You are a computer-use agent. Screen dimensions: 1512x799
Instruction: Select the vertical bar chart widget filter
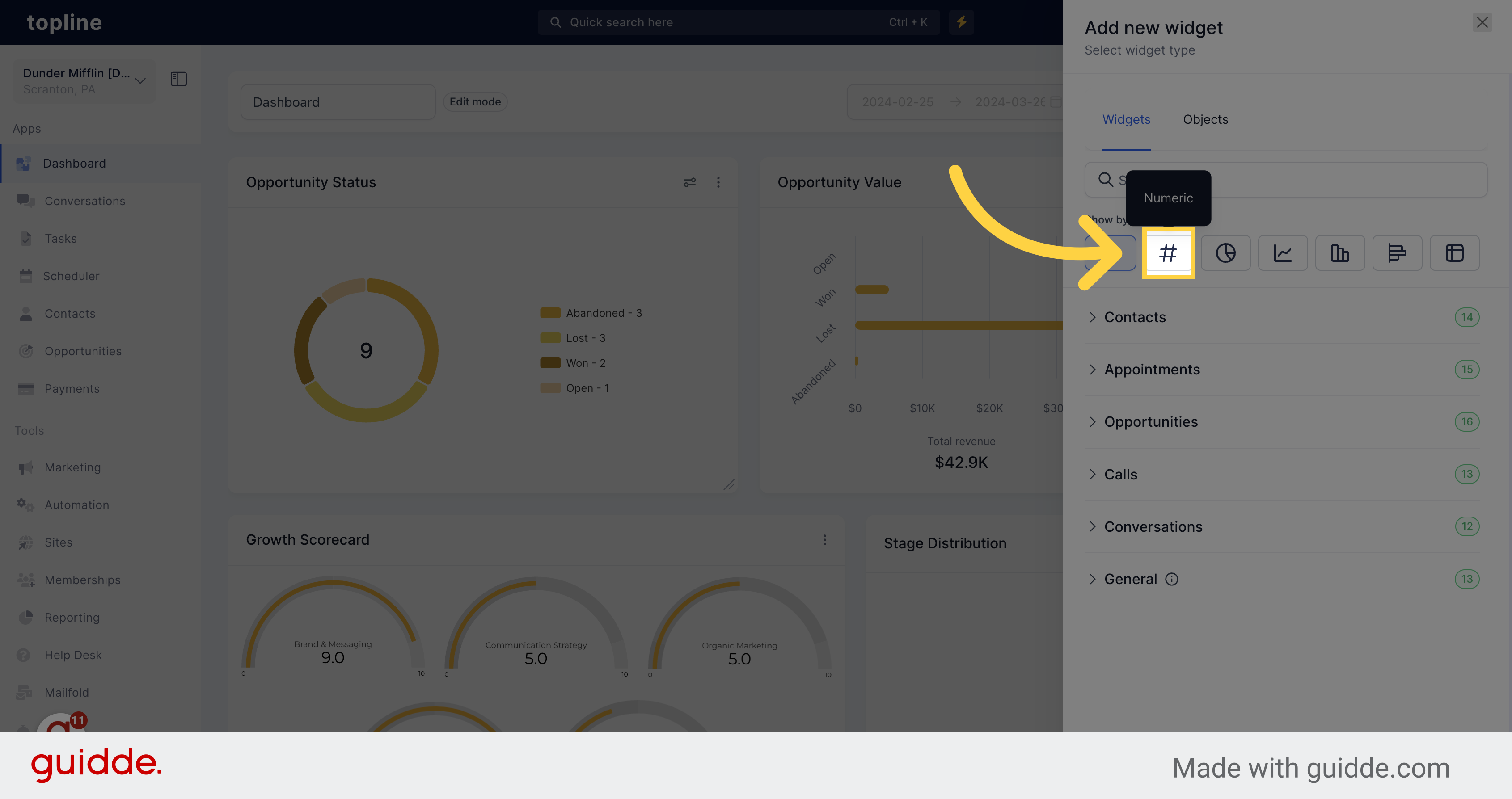pyautogui.click(x=1340, y=253)
